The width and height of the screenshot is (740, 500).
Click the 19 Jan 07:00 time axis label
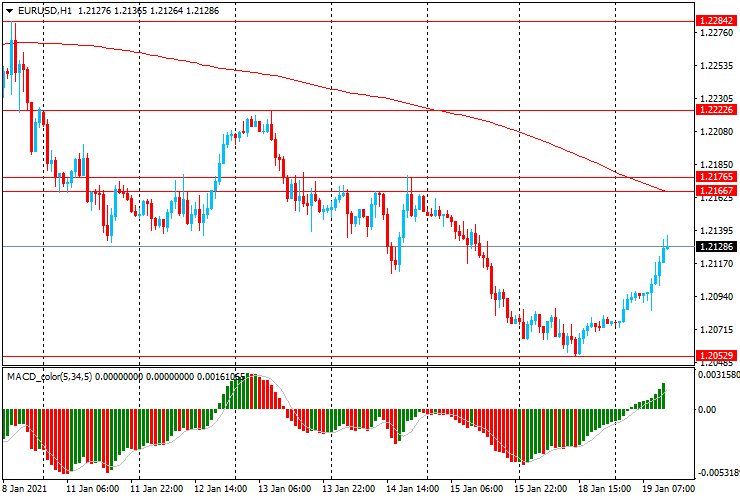668,489
